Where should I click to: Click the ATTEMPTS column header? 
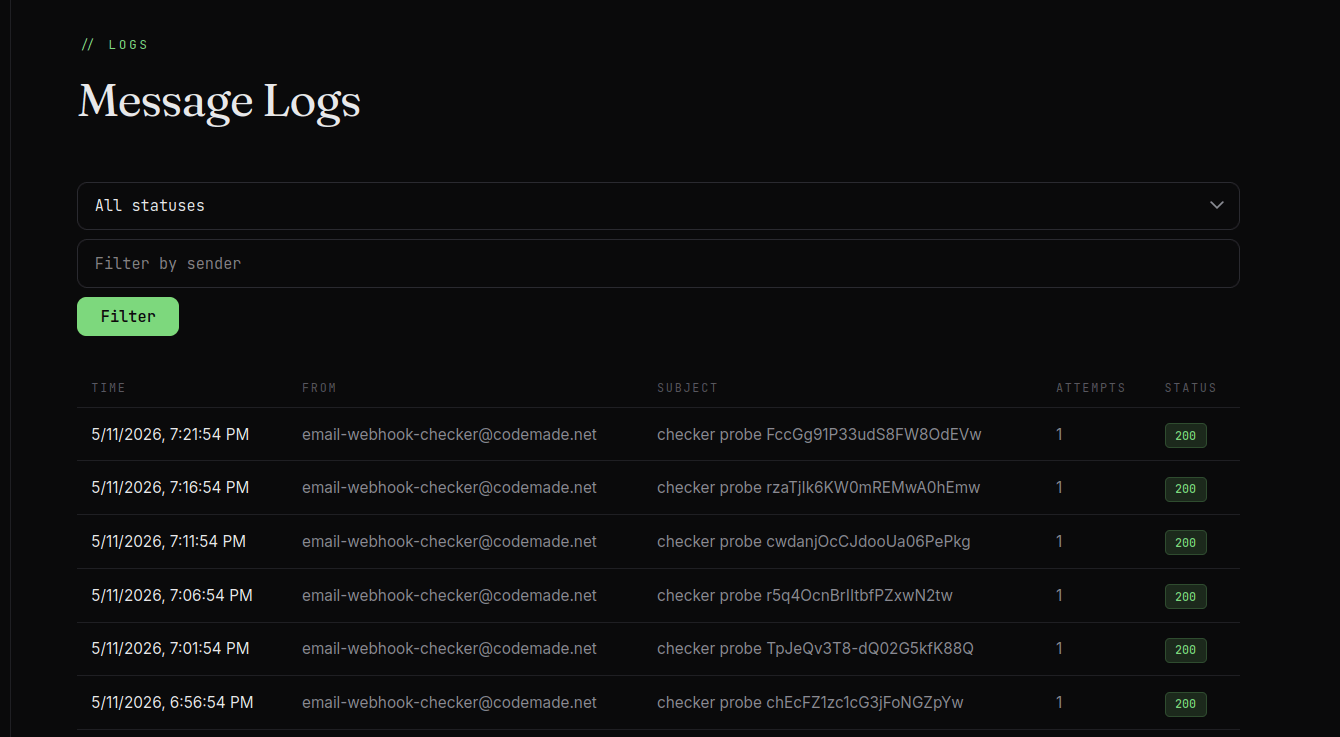point(1091,388)
